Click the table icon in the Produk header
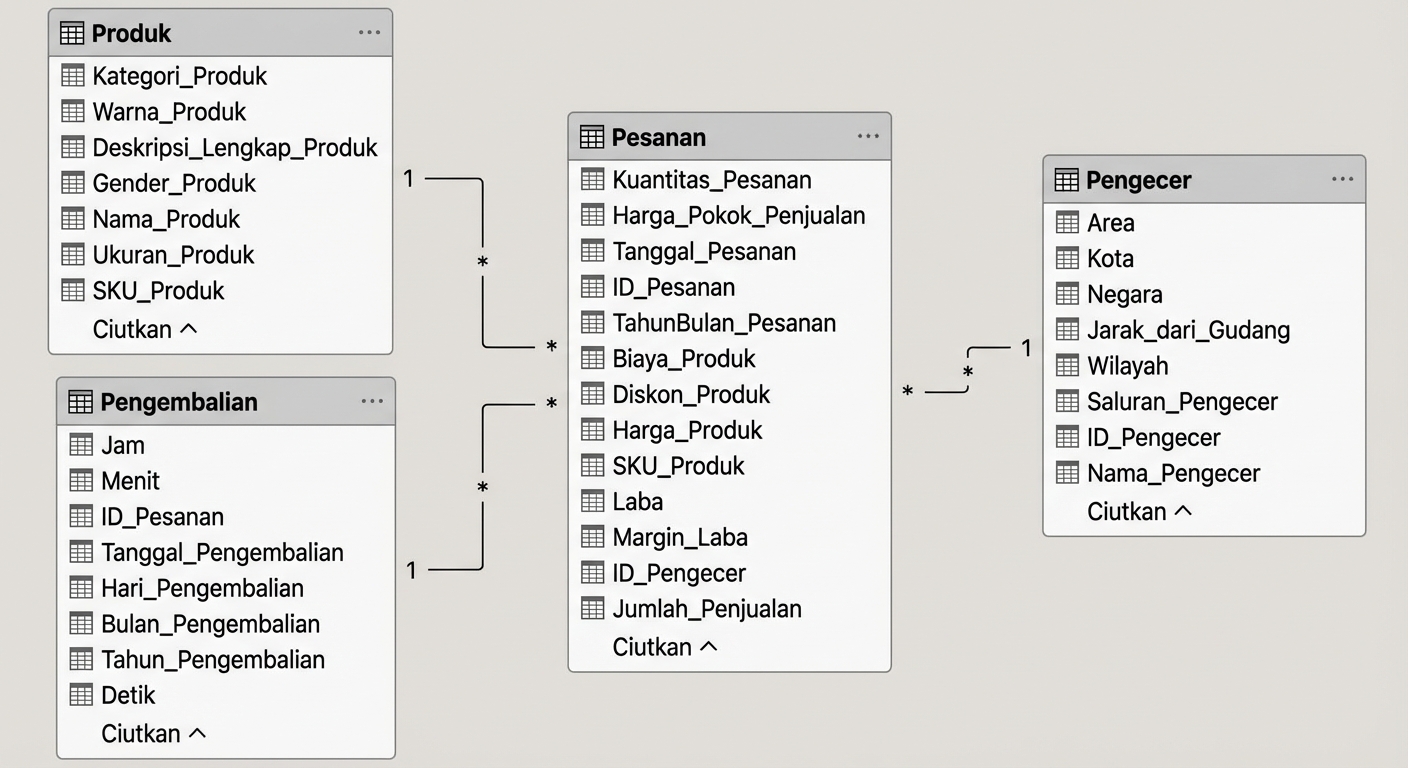The width and height of the screenshot is (1408, 768). (x=71, y=32)
